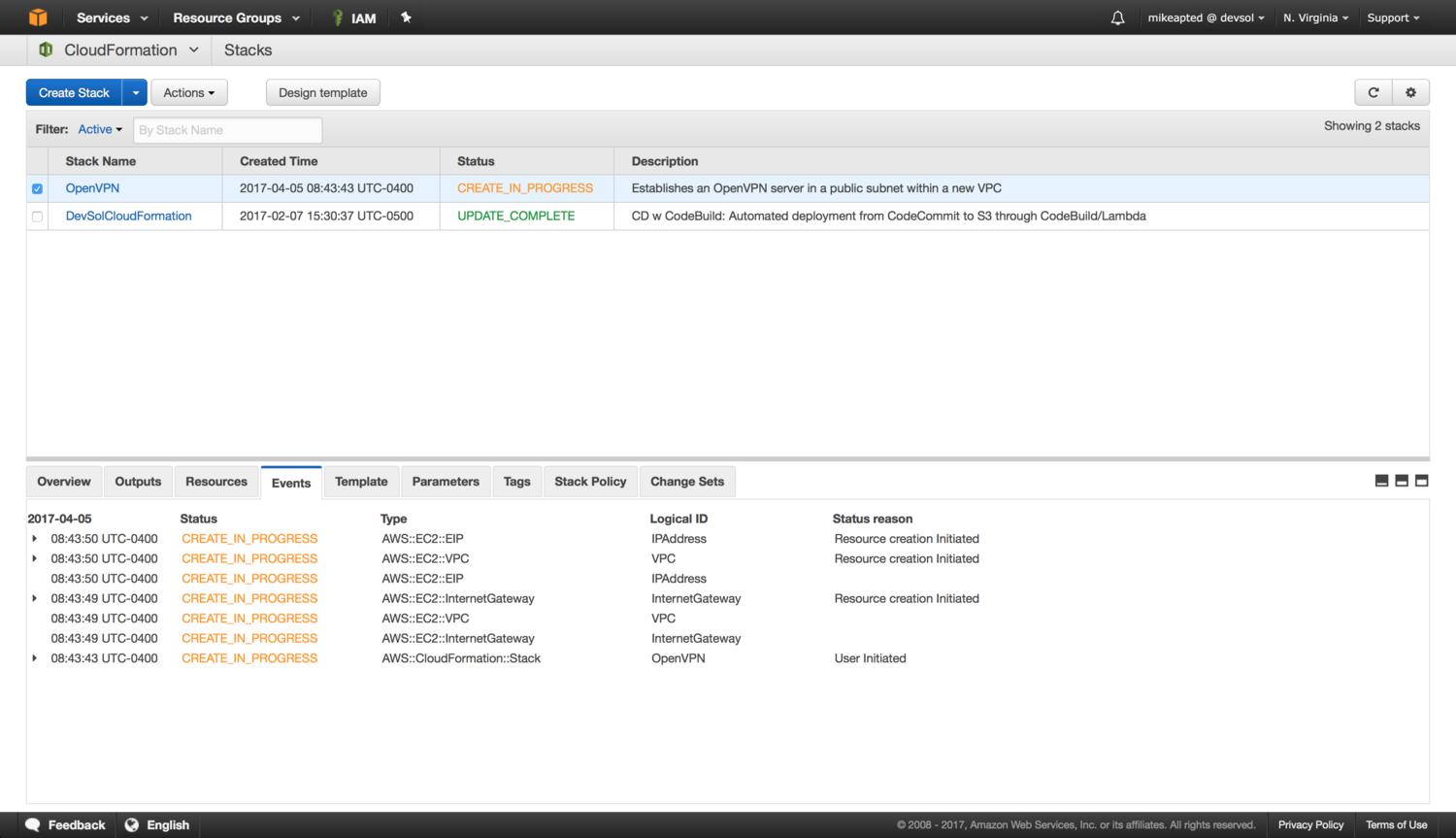Image resolution: width=1456 pixels, height=838 pixels.
Task: Click the refresh stacks icon button
Action: pos(1373,92)
